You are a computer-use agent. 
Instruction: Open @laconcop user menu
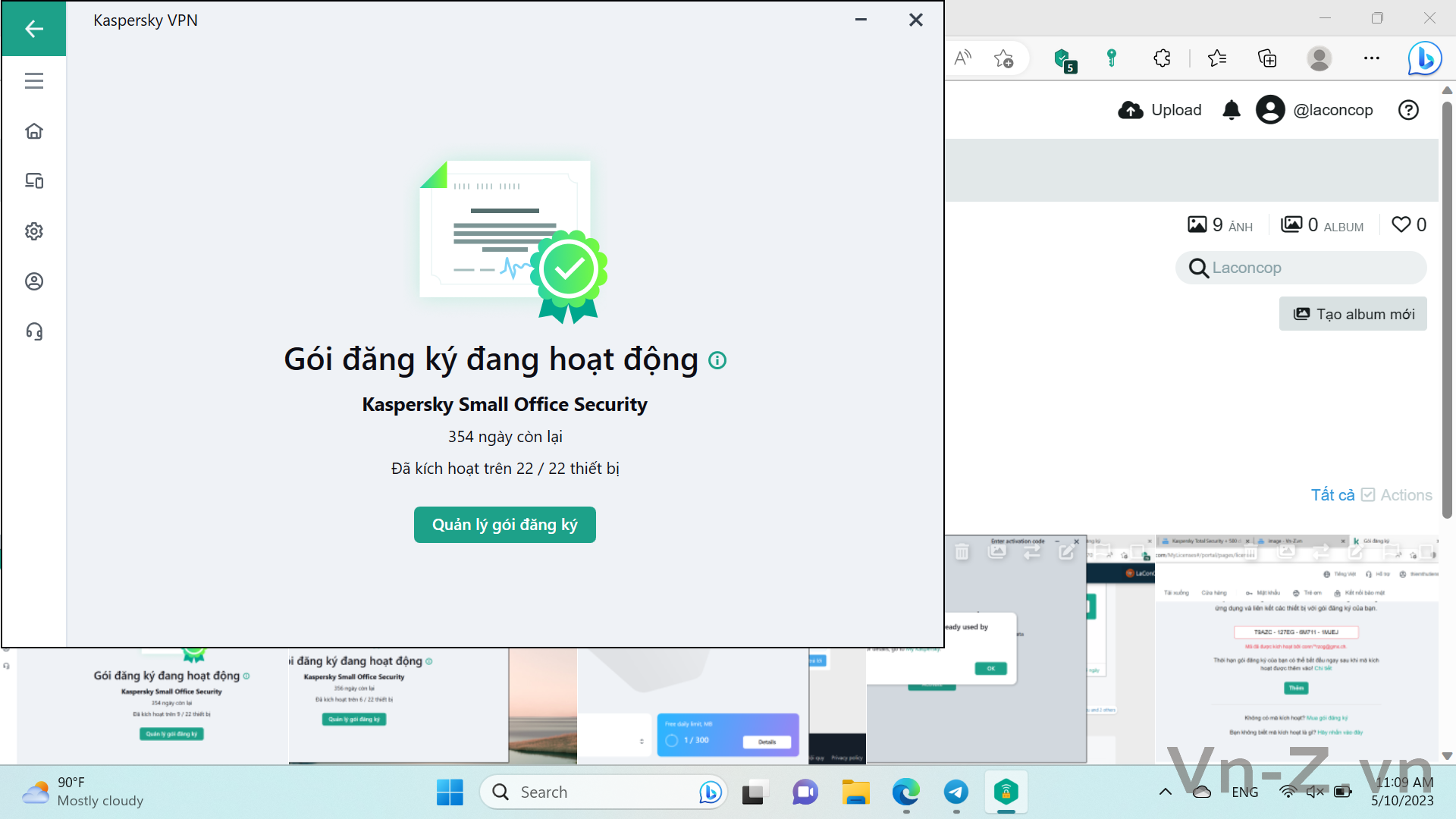pyautogui.click(x=1314, y=110)
